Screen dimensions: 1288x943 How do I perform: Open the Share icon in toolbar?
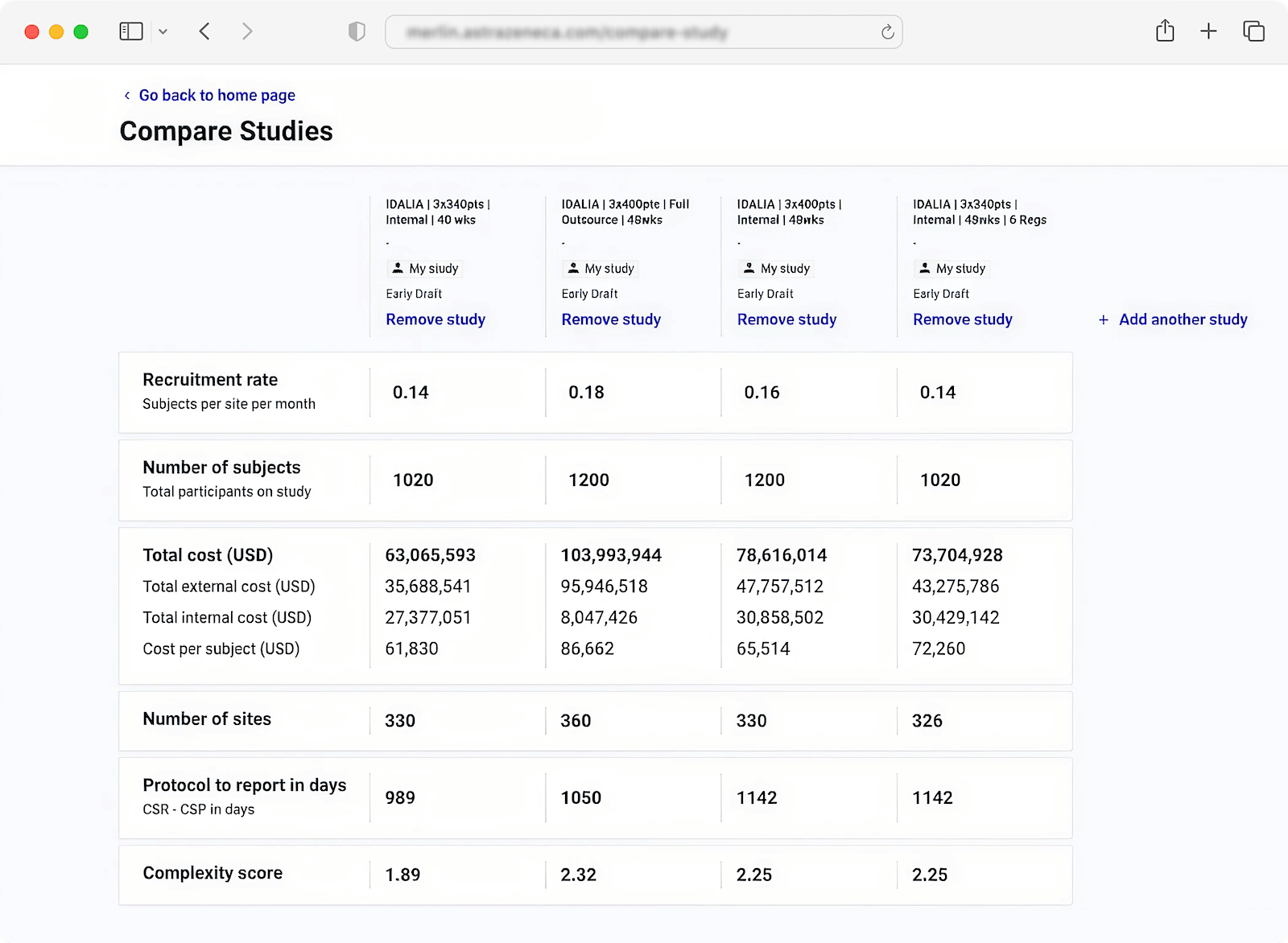coord(1165,31)
